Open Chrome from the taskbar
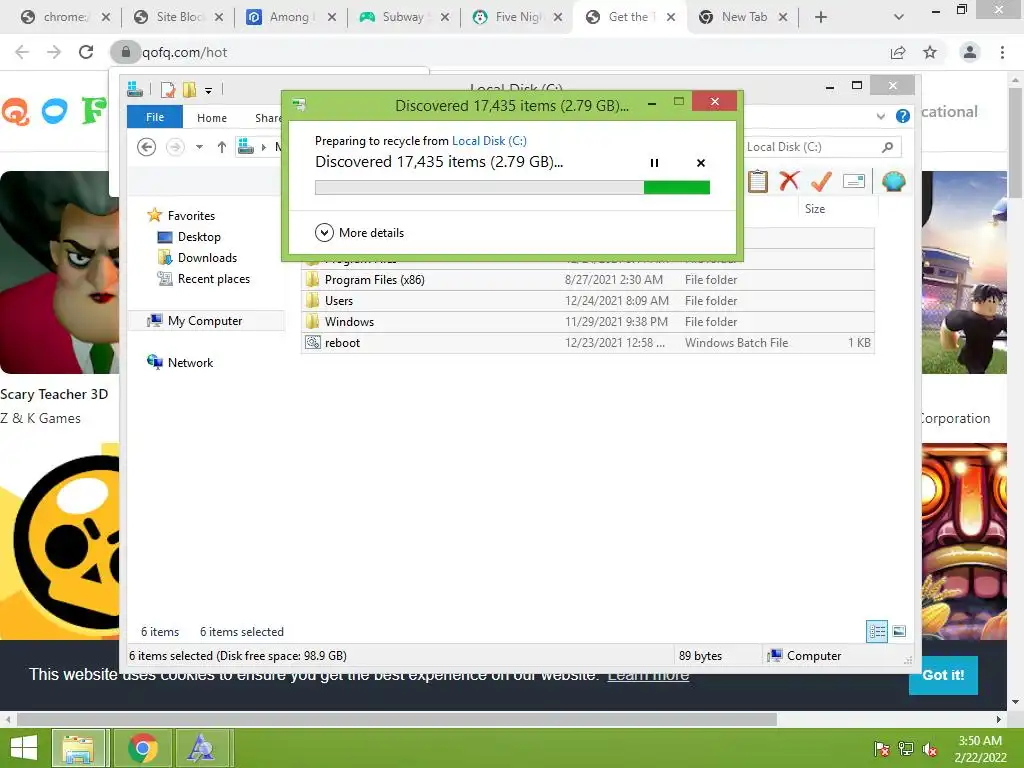This screenshot has width=1024, height=768. pyautogui.click(x=143, y=748)
